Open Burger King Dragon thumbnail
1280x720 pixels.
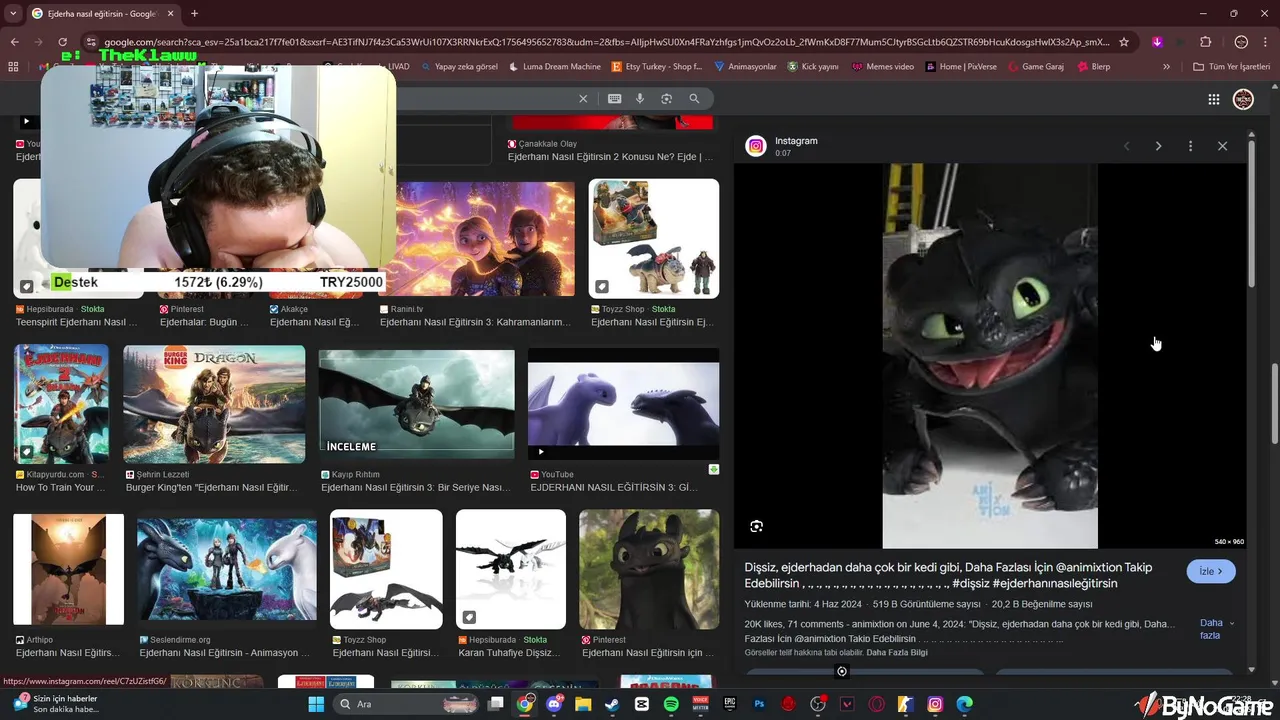coord(214,404)
